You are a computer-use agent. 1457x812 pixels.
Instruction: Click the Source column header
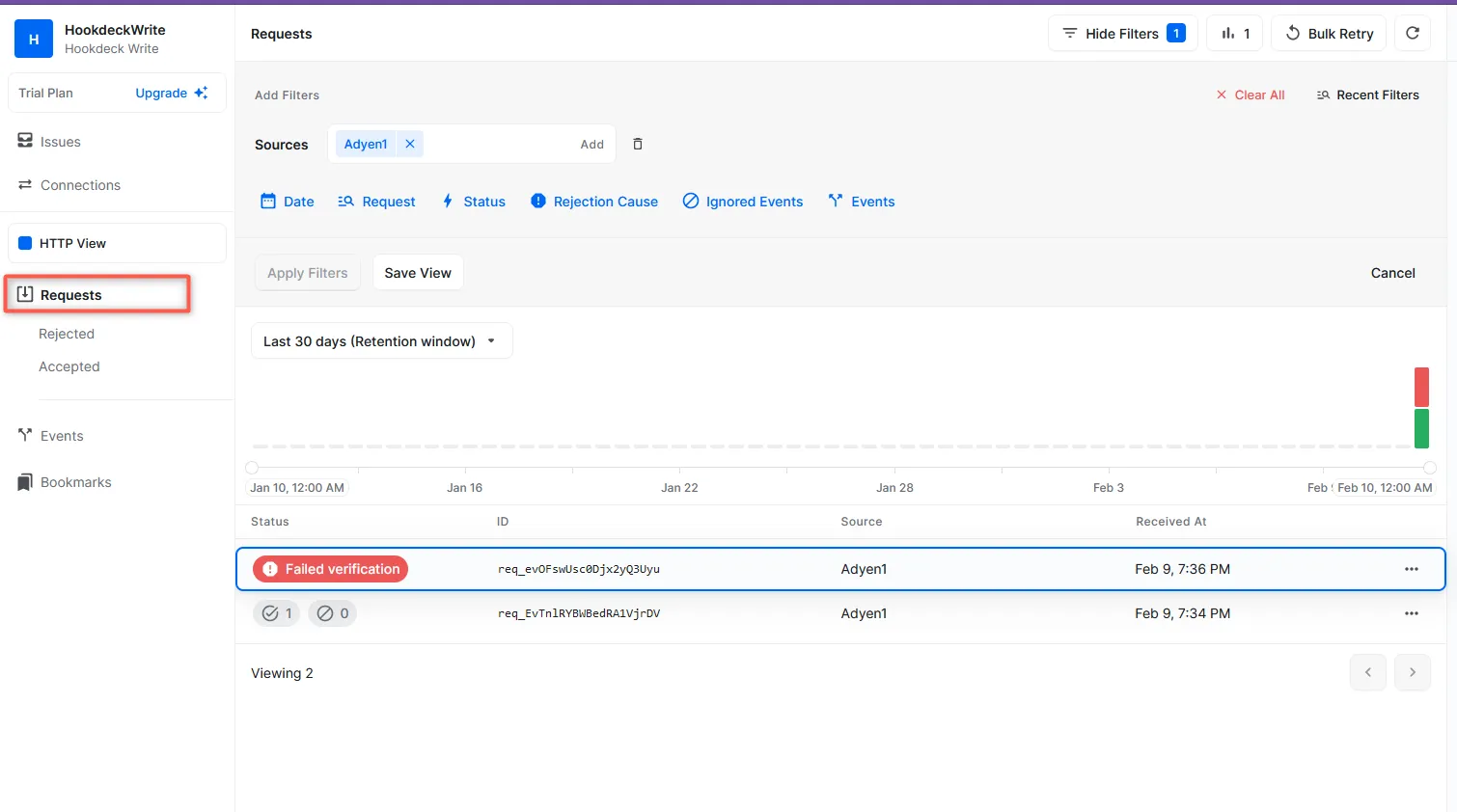click(862, 522)
